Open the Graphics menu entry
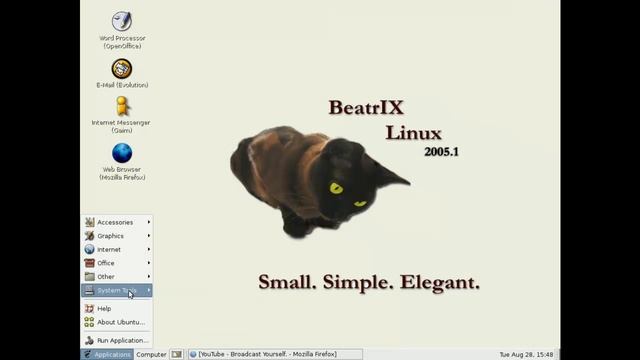 117,236
